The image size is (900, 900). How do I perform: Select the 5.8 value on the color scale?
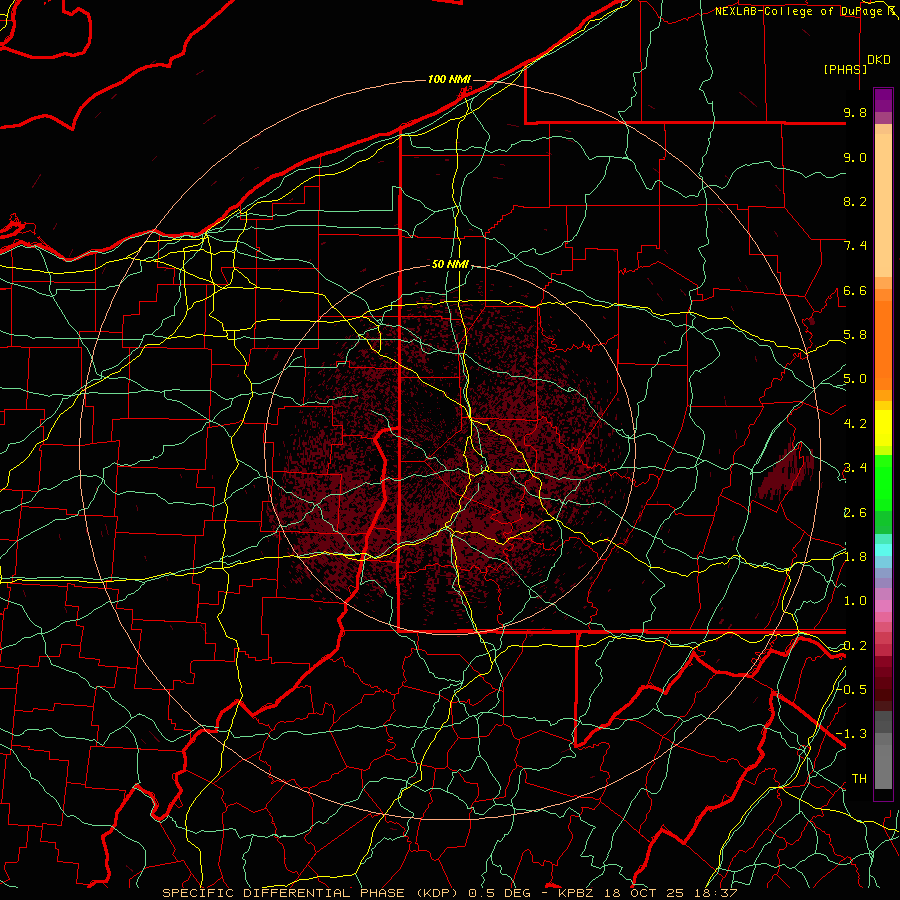[855, 335]
